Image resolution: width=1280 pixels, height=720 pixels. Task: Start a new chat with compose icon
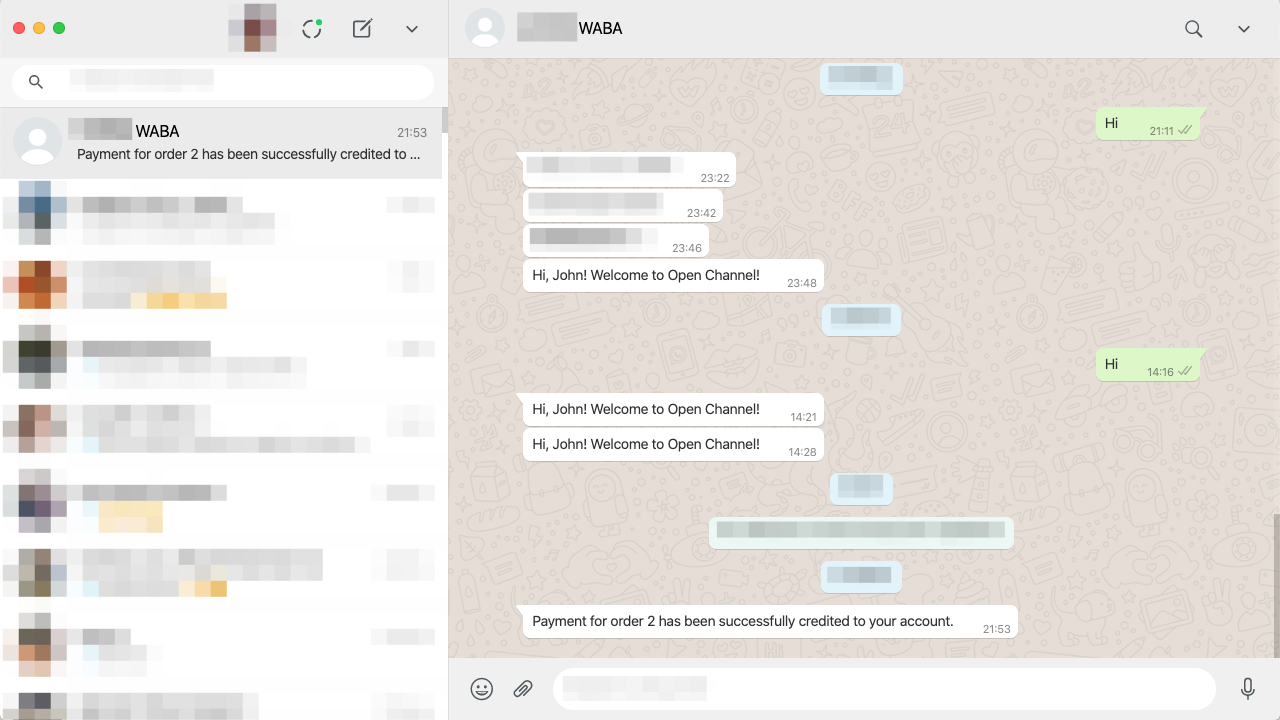coord(363,29)
